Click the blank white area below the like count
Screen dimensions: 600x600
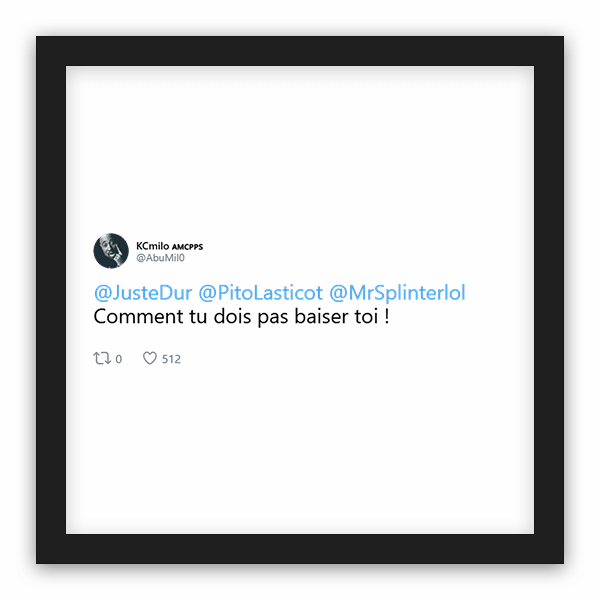[300, 450]
